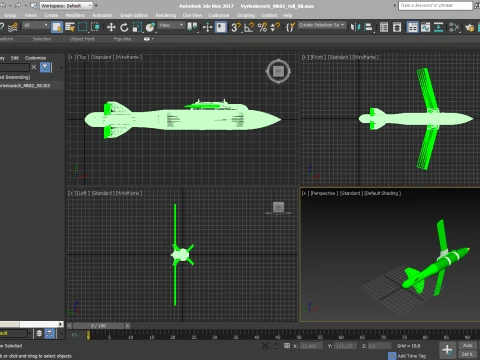This screenshot has height=360, width=480.
Task: Open the Perspective viewport Default Shading label
Action: pyautogui.click(x=382, y=193)
